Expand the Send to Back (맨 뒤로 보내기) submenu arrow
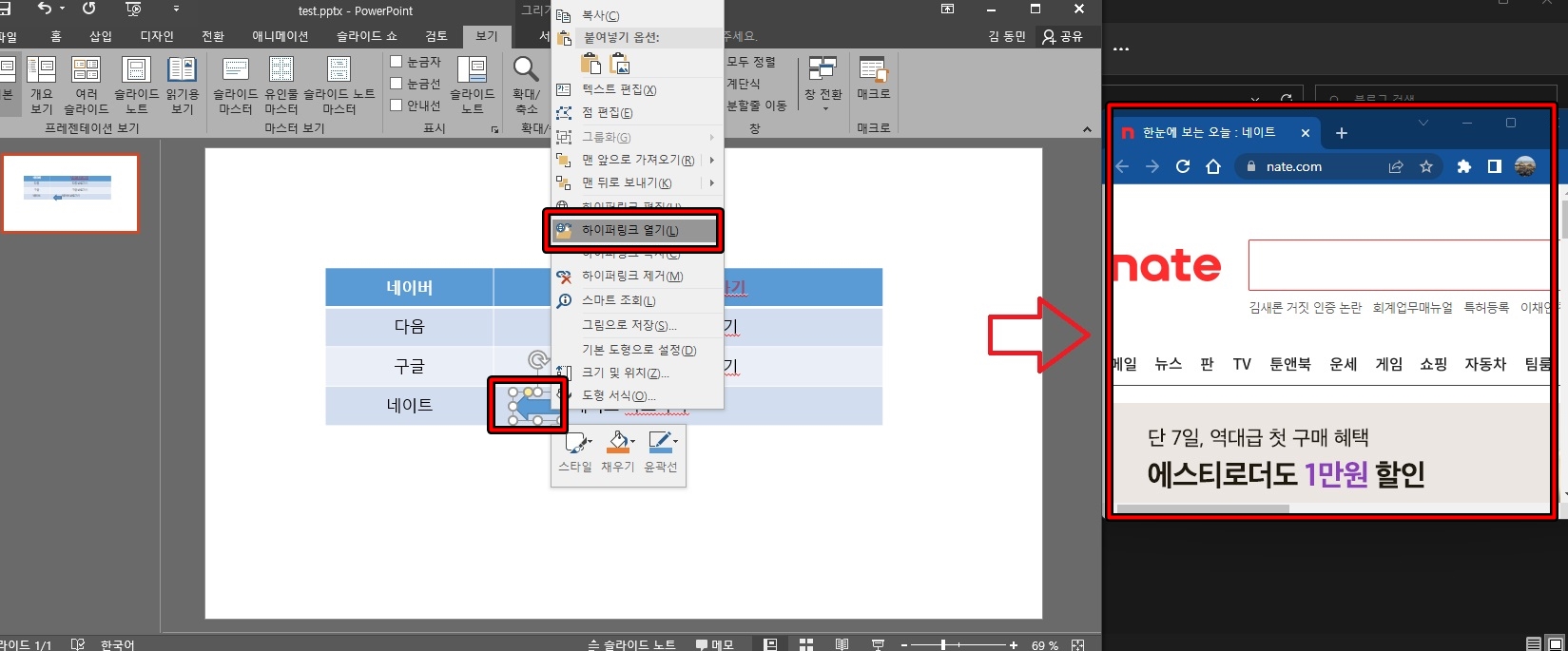1568x651 pixels. (x=711, y=182)
